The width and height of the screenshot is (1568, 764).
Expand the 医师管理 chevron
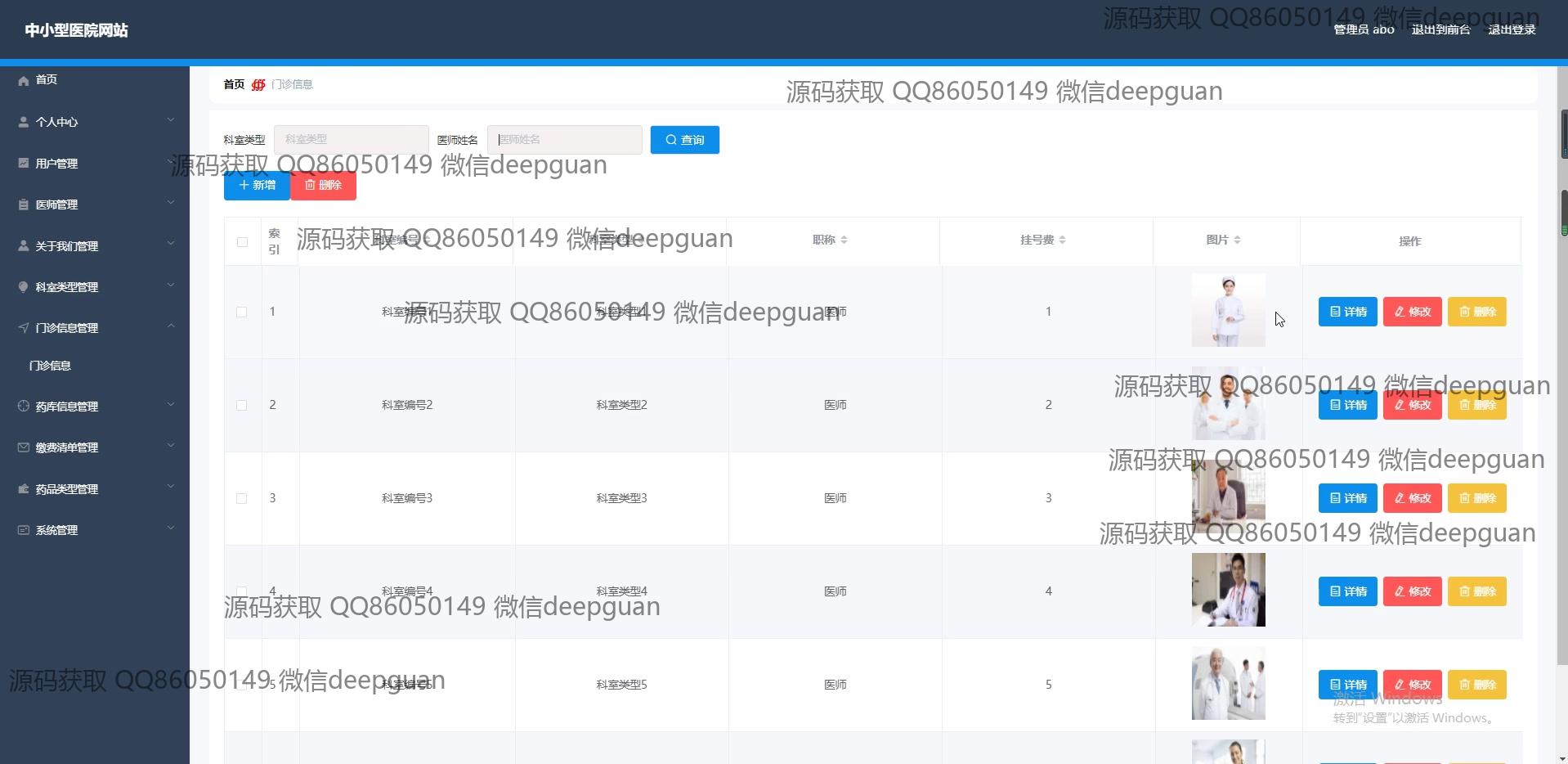tap(171, 202)
